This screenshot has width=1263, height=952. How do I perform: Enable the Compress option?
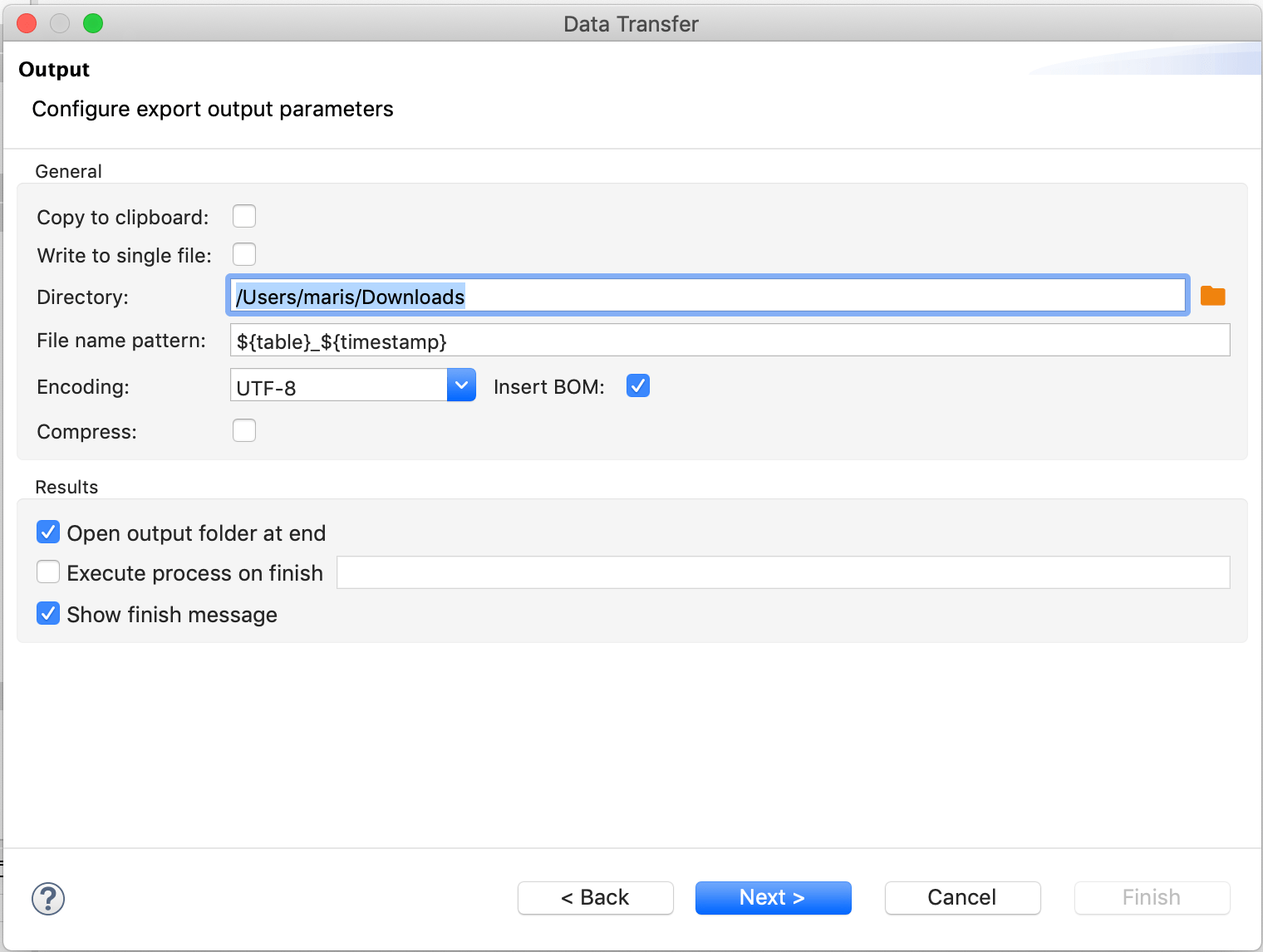243,430
